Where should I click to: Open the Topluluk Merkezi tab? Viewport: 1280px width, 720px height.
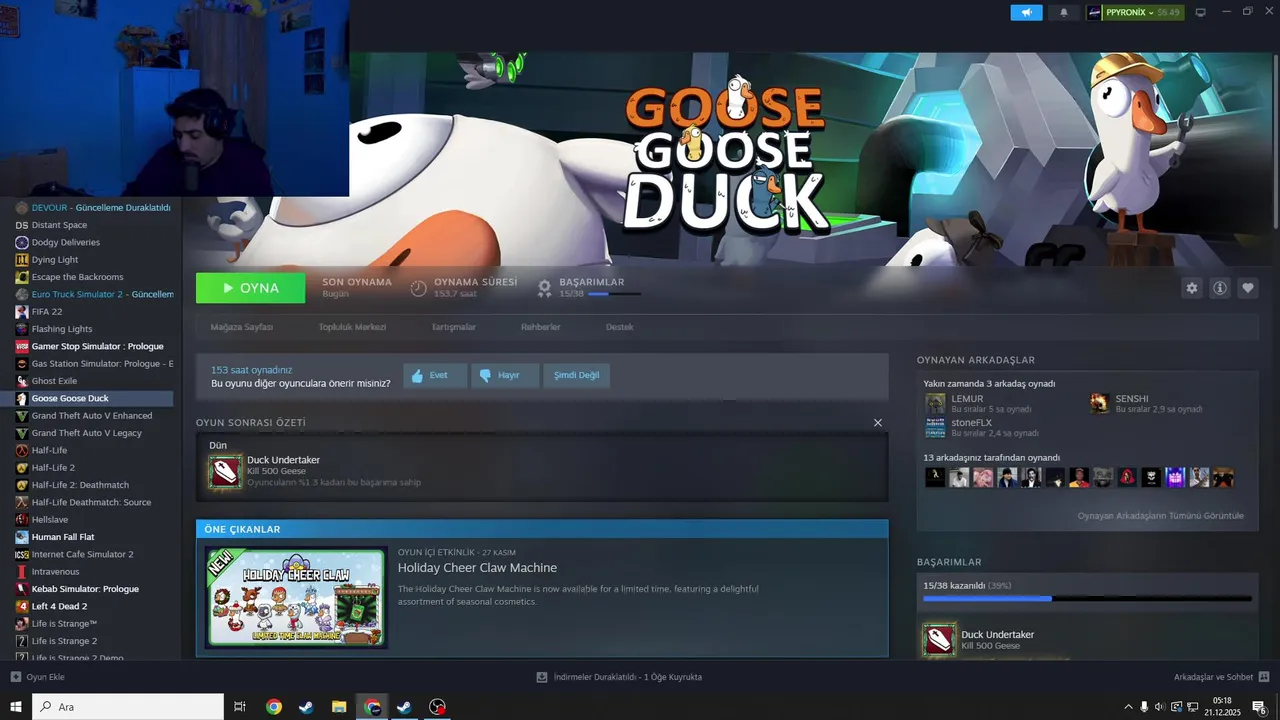coord(352,327)
